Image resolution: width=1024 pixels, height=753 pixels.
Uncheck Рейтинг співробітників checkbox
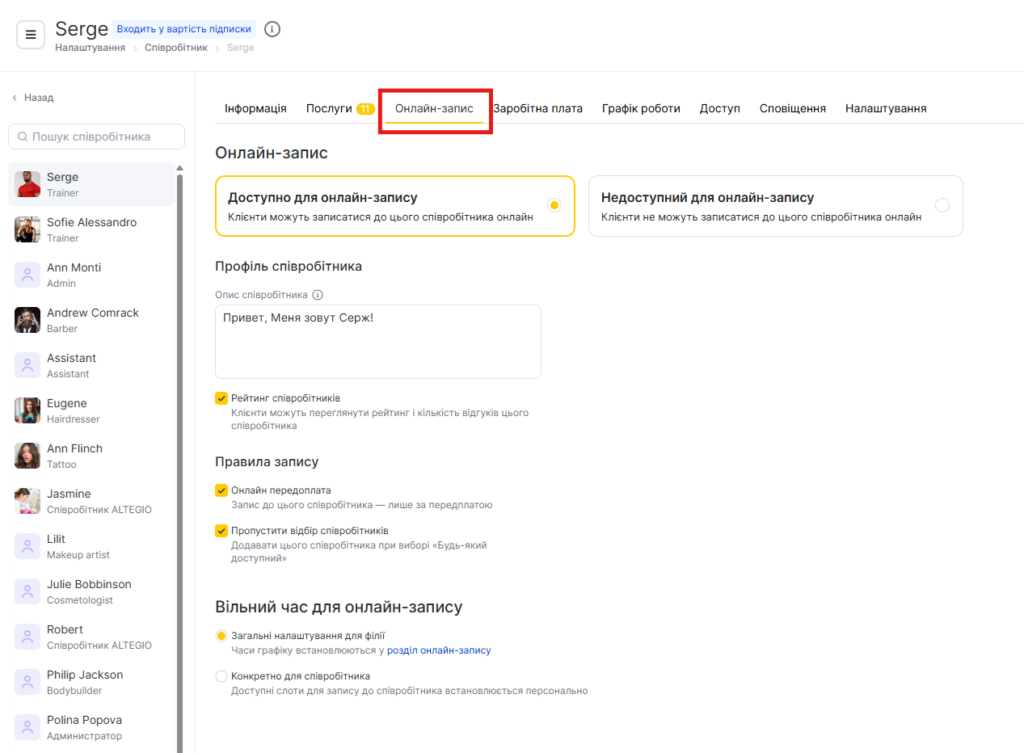point(222,398)
